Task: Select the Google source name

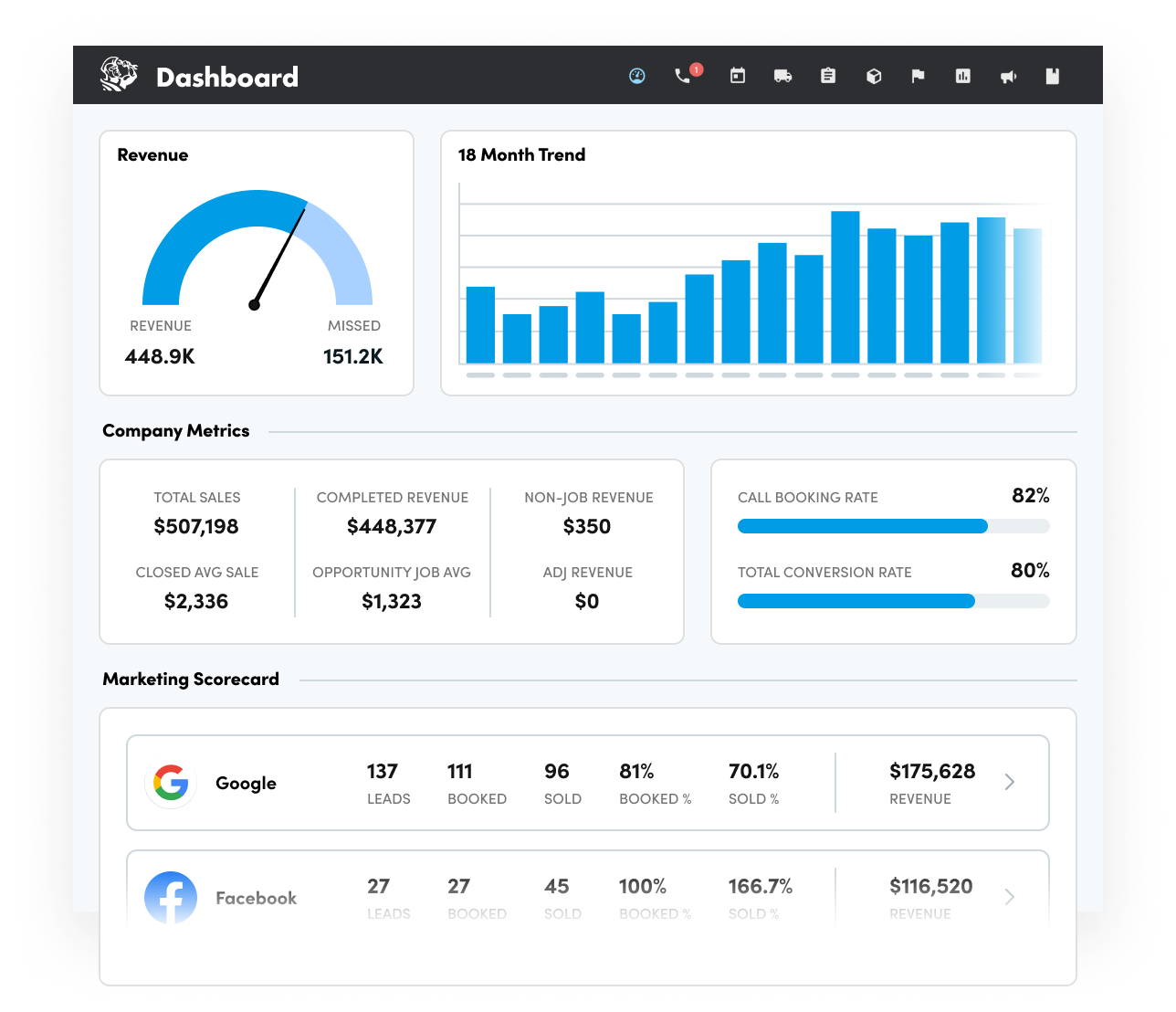Action: (246, 784)
